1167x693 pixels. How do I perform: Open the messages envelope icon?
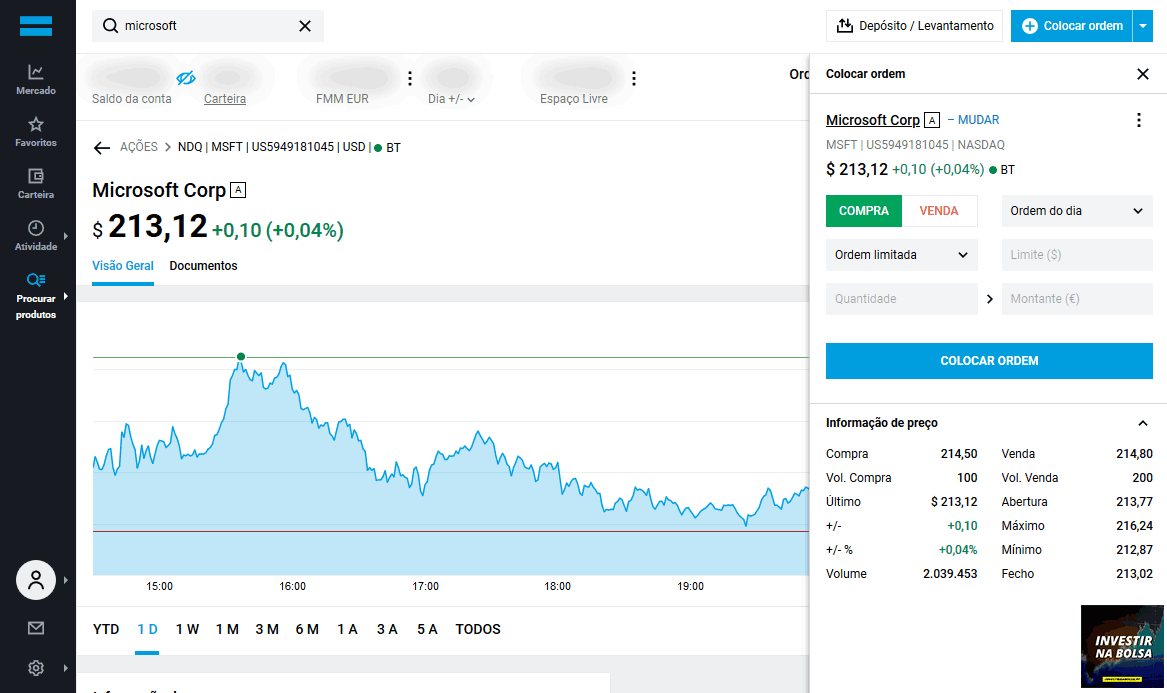coord(36,628)
